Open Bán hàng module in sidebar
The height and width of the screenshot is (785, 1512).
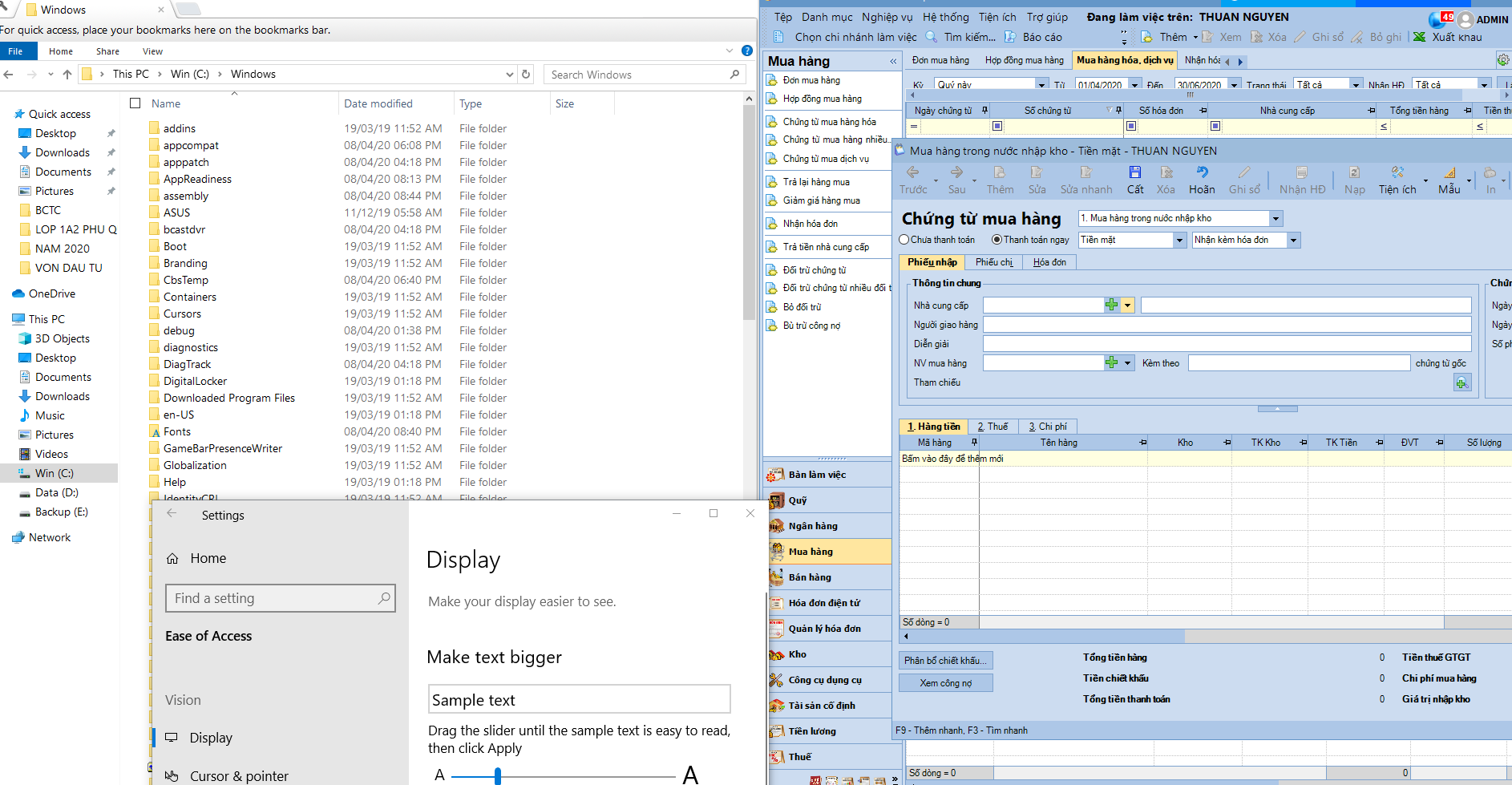pyautogui.click(x=810, y=577)
